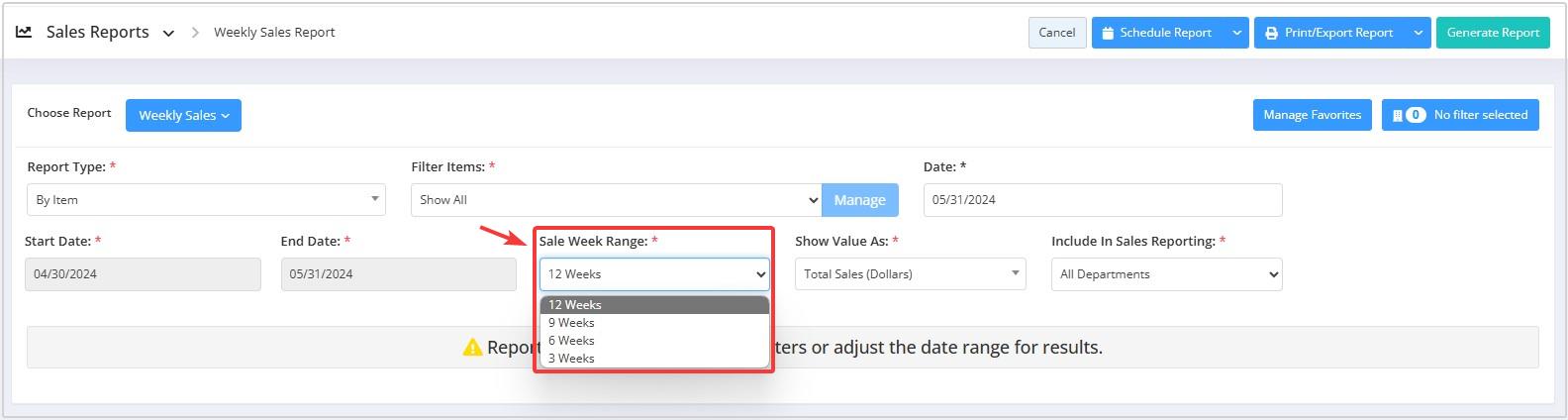Click the Date input field
Screen dimensions: 1568x420
[1102, 199]
